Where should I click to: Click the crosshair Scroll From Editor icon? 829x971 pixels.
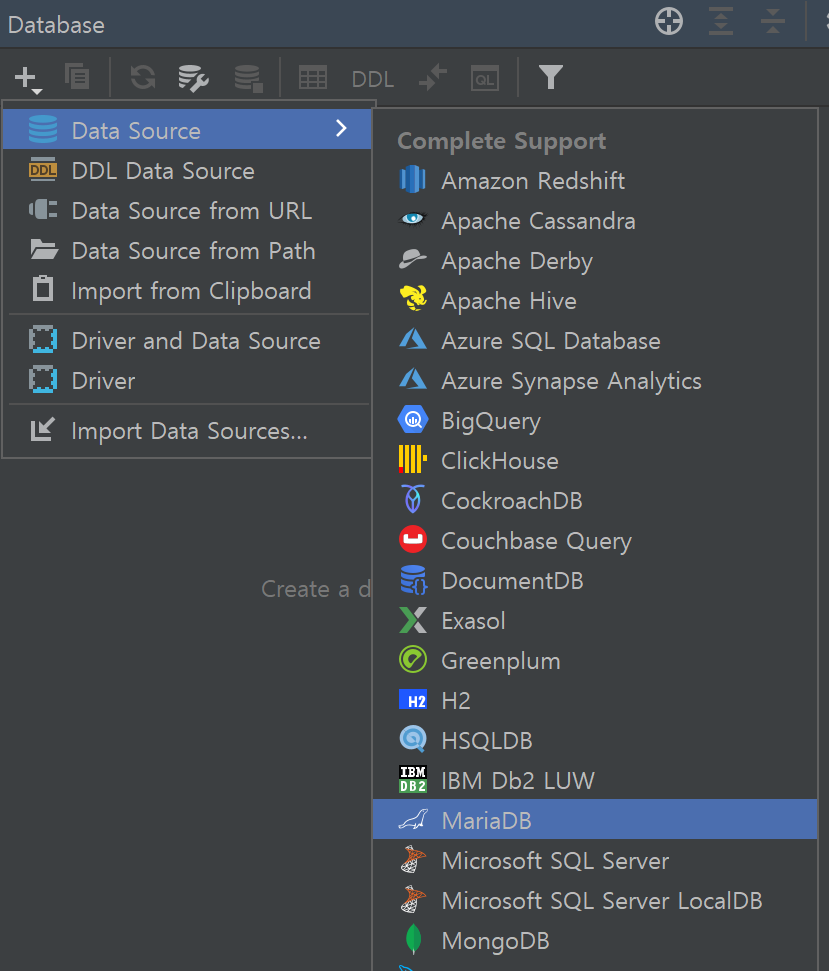click(x=669, y=22)
